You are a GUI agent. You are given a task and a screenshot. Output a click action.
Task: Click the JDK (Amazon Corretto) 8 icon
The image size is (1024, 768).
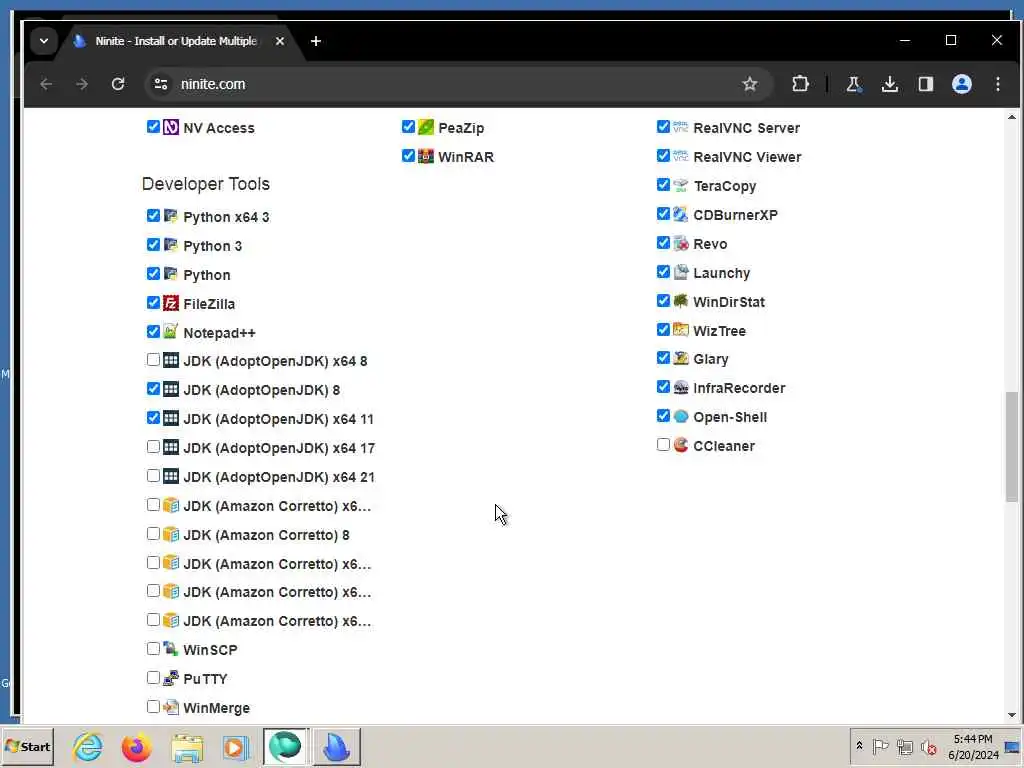tap(170, 534)
